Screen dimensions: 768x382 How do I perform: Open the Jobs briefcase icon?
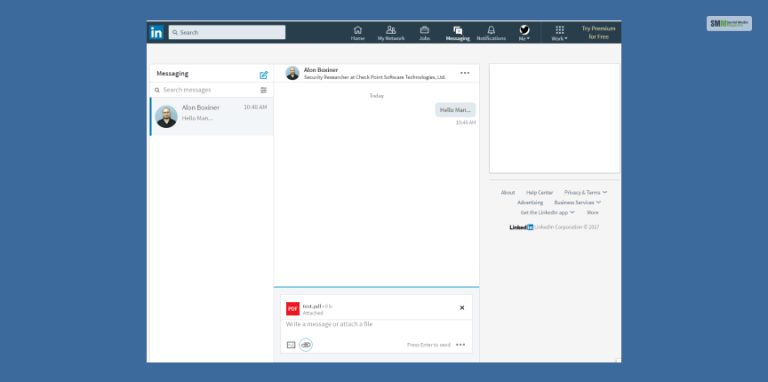[x=424, y=33]
